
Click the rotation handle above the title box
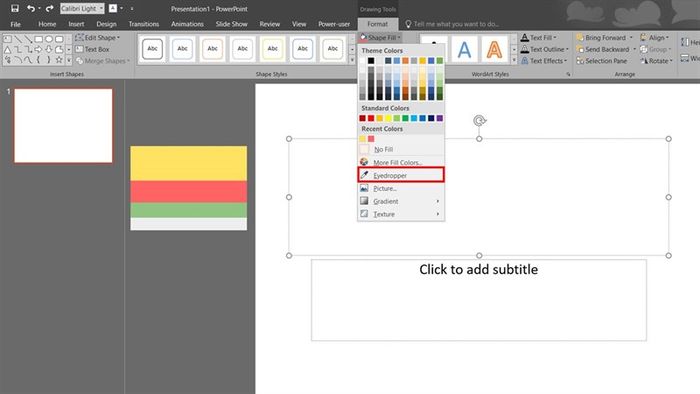tap(479, 120)
